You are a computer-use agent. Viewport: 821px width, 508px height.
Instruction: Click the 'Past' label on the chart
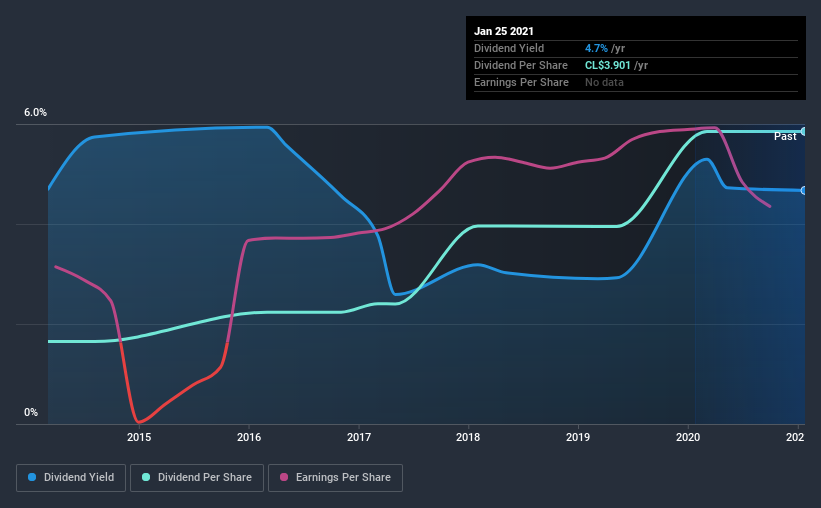click(x=785, y=137)
